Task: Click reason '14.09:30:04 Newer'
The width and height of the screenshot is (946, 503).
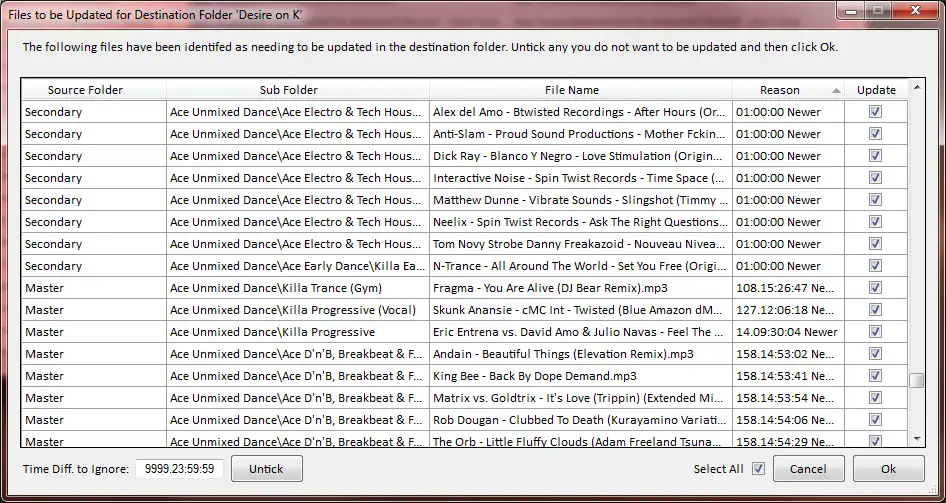Action: point(787,332)
